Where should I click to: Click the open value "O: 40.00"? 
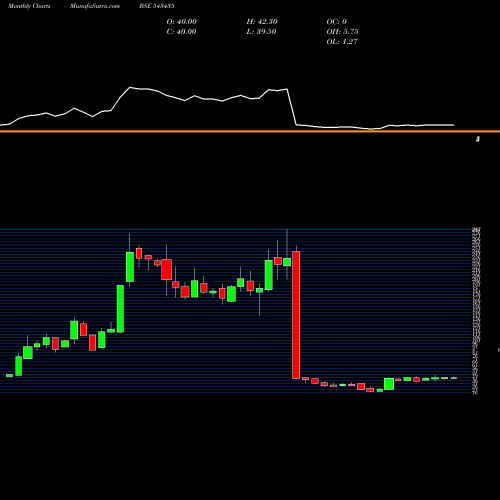pyautogui.click(x=182, y=22)
